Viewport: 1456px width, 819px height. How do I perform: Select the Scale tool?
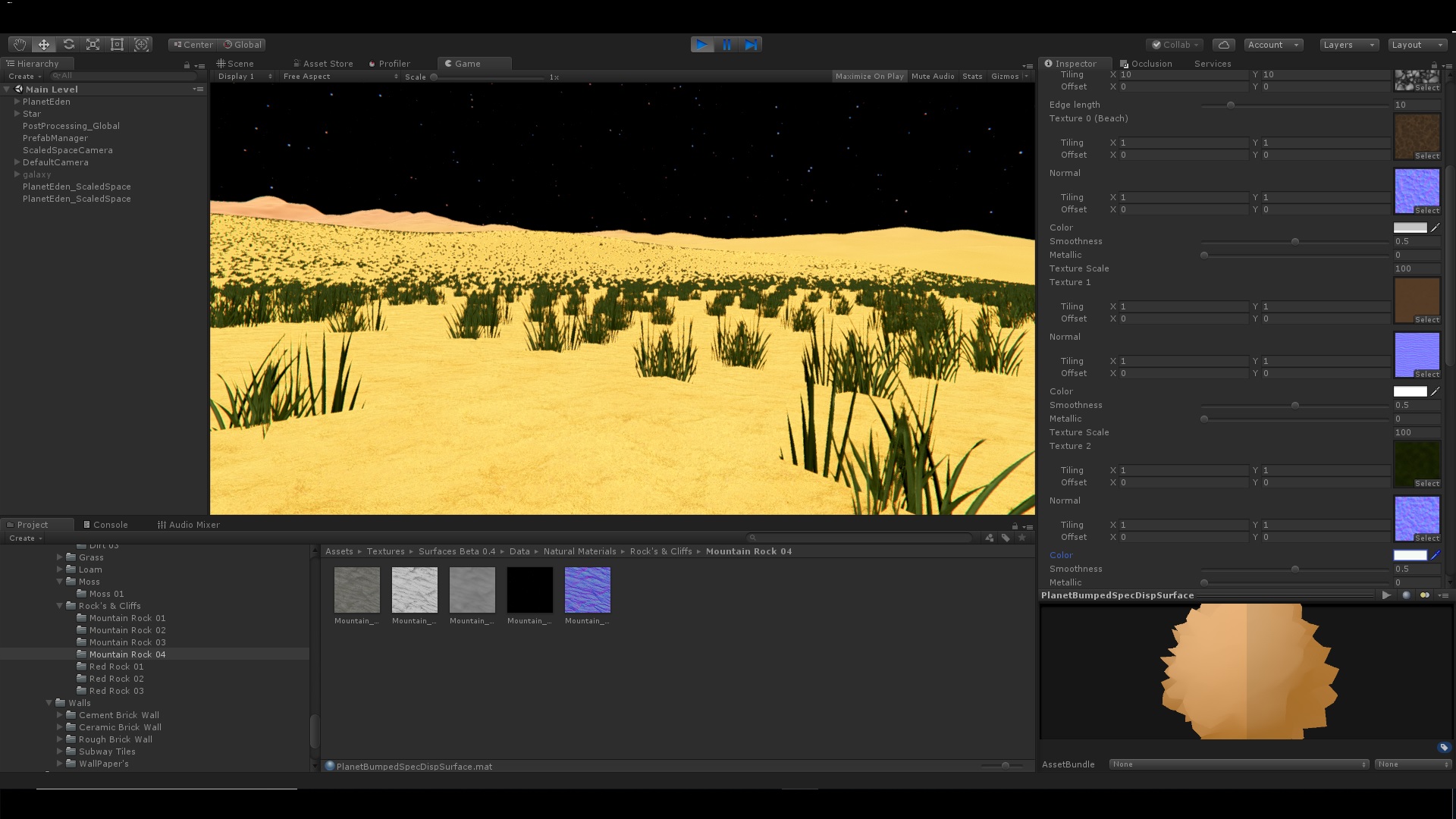[93, 44]
